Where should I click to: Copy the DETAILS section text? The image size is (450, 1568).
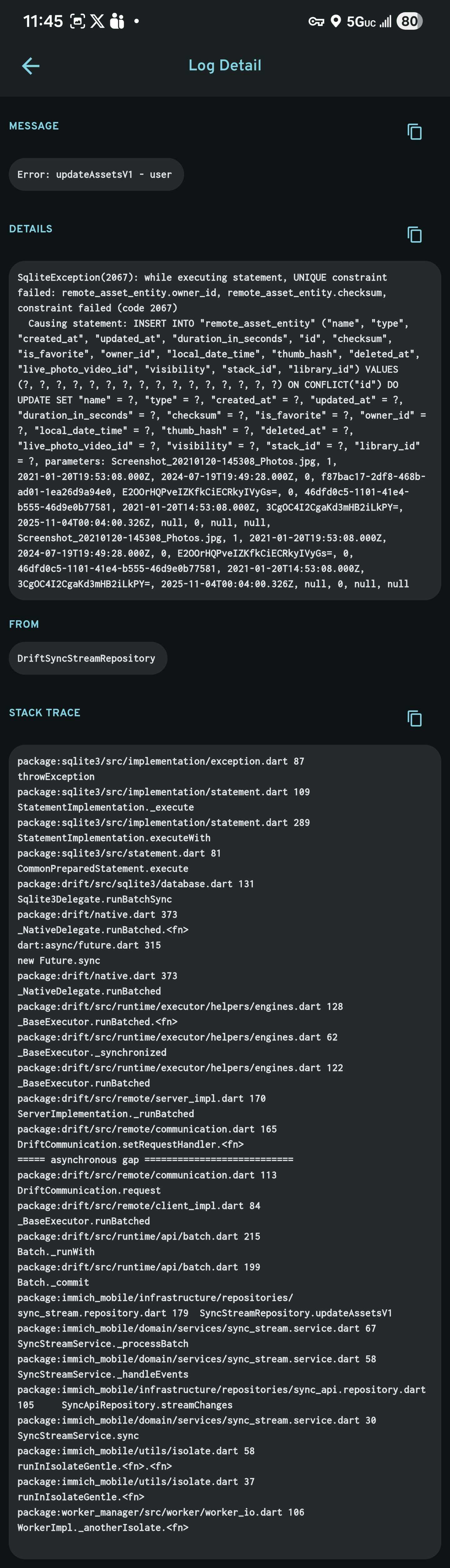point(414,234)
